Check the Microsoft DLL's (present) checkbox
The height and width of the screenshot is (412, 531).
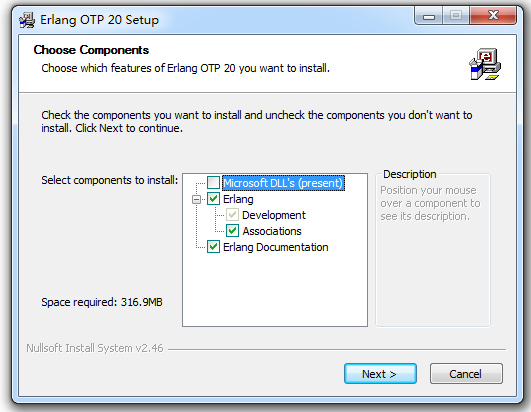tap(213, 183)
